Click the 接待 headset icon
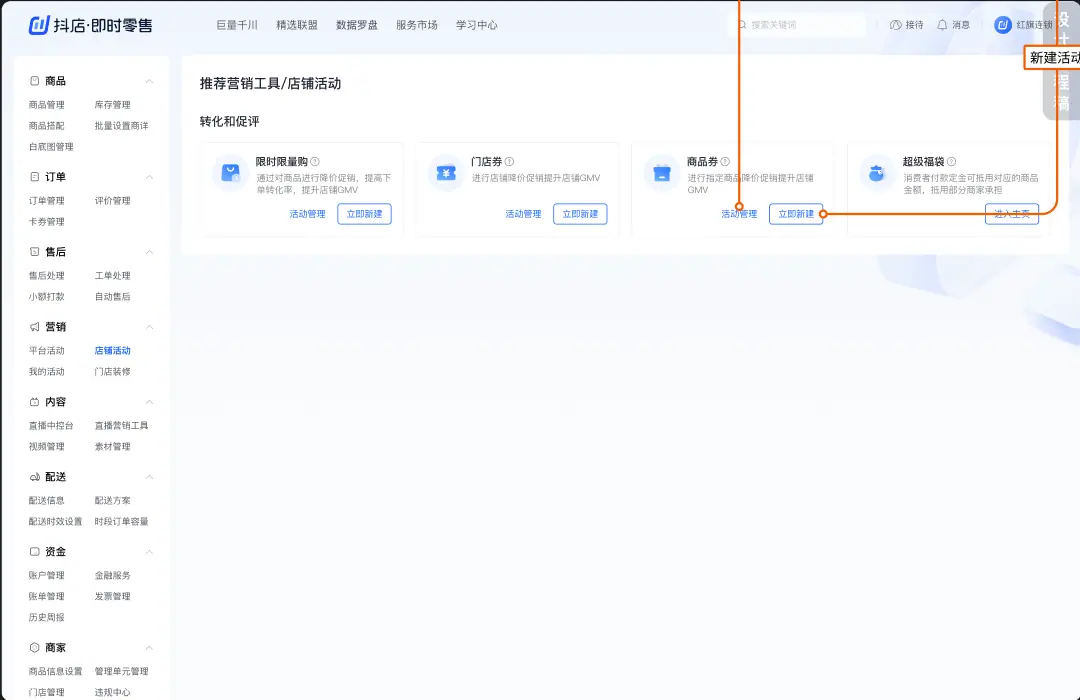 pyautogui.click(x=895, y=25)
